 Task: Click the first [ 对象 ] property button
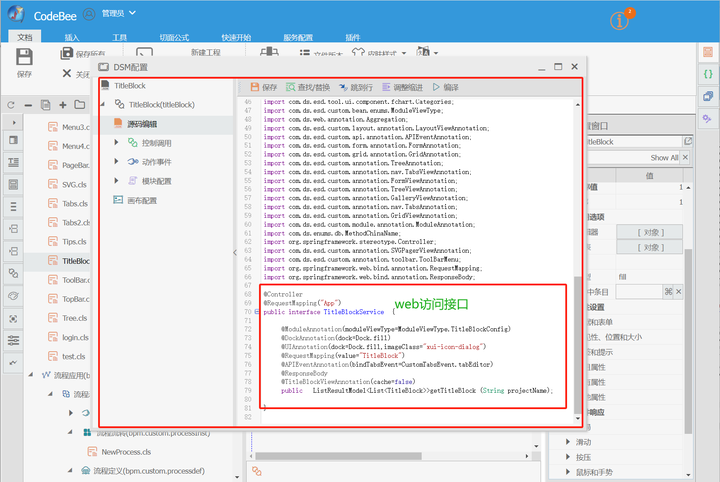[x=650, y=232]
